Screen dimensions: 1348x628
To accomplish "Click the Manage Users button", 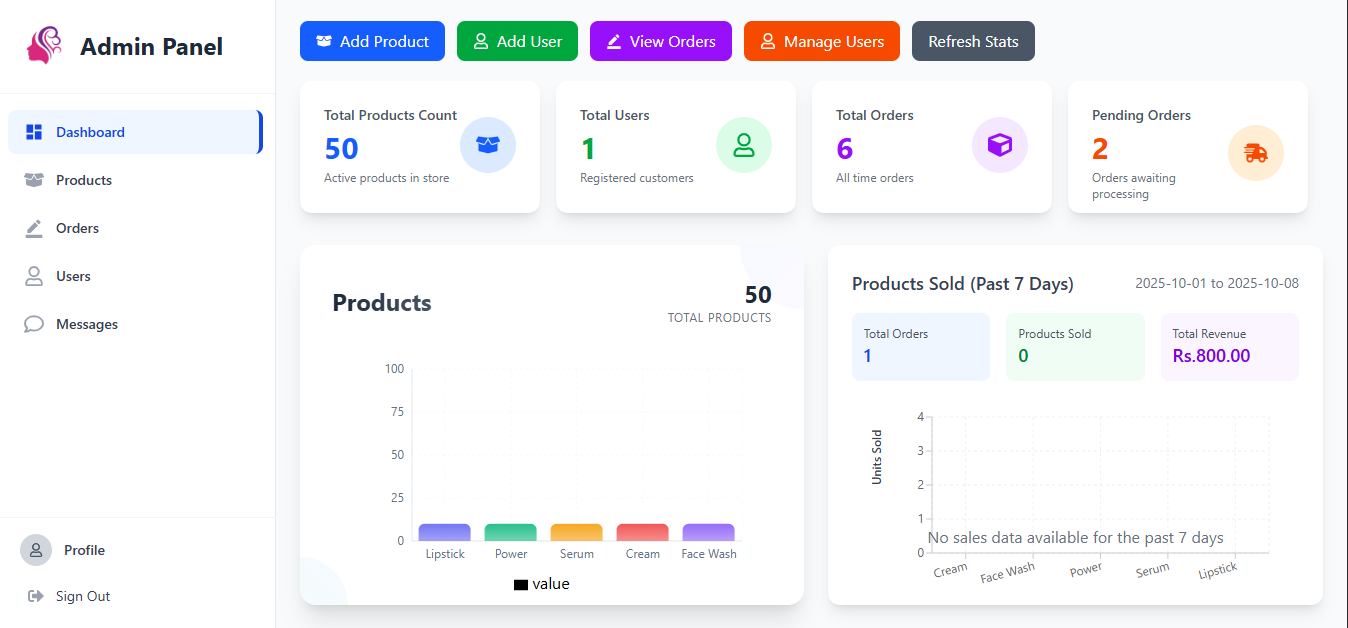I will tap(821, 41).
